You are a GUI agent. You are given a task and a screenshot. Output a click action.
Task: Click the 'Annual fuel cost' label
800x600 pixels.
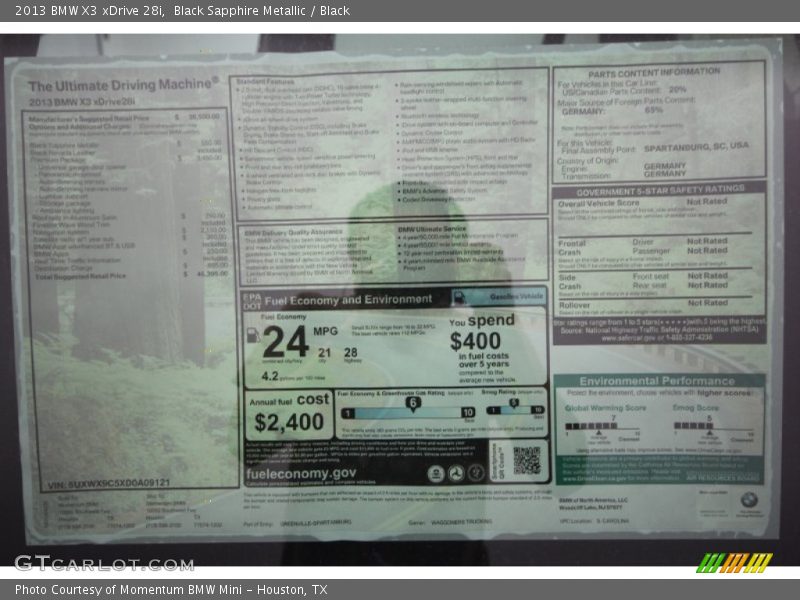289,399
